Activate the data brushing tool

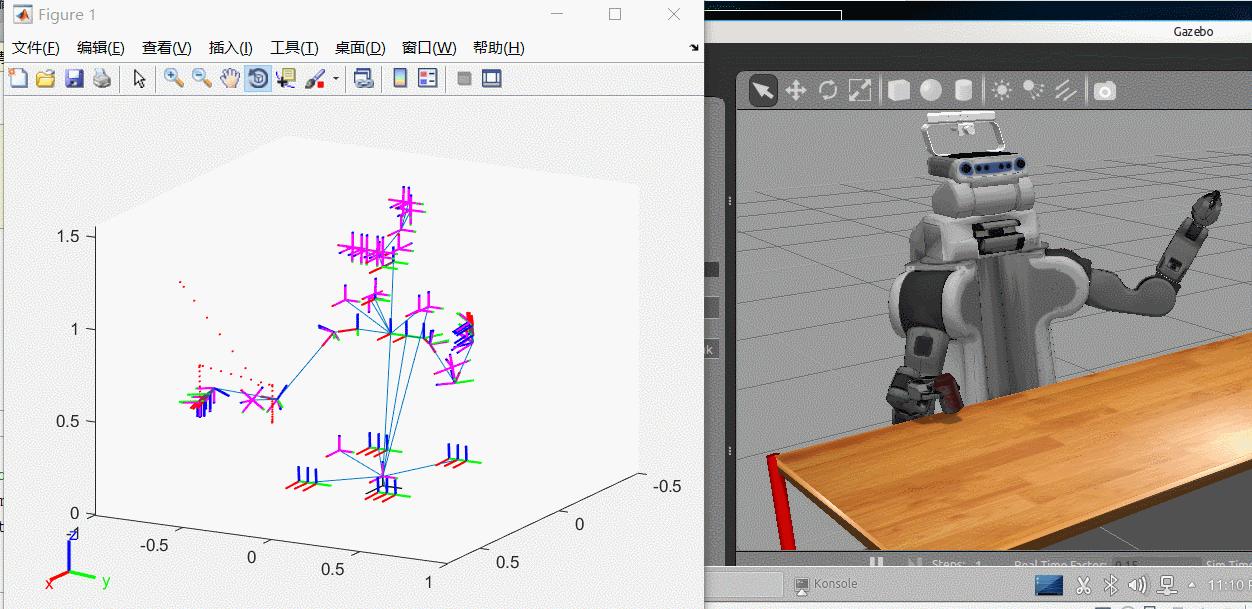click(x=313, y=78)
